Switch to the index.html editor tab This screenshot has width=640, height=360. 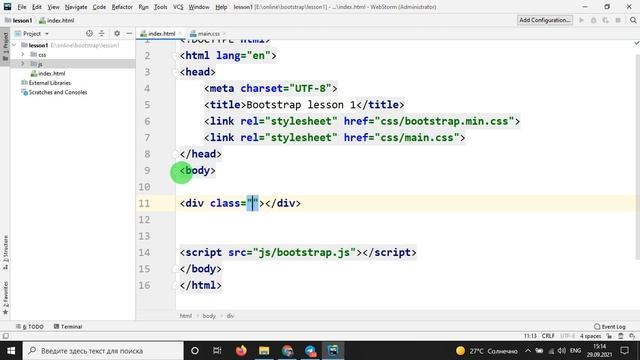pos(161,33)
